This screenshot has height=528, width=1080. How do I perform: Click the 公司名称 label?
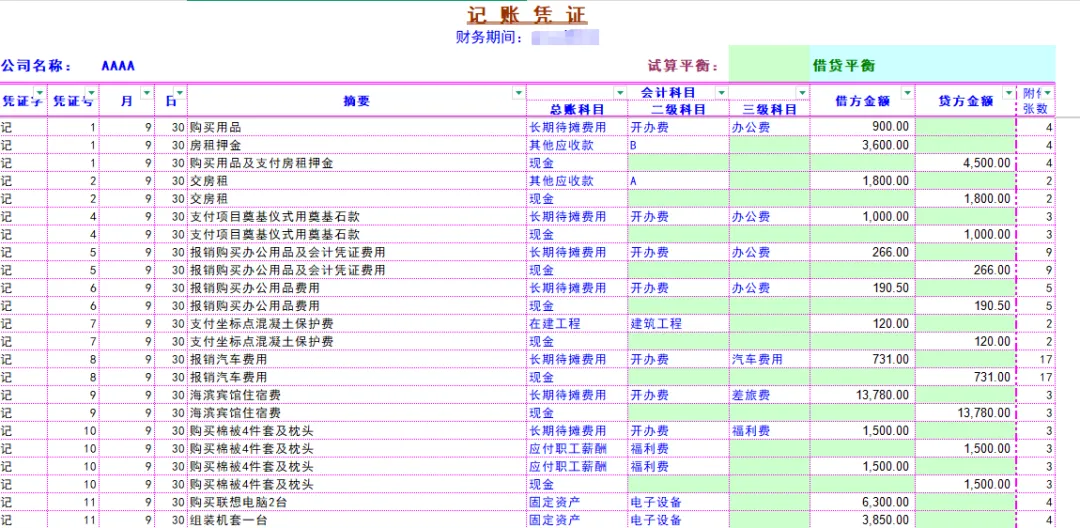pyautogui.click(x=37, y=66)
